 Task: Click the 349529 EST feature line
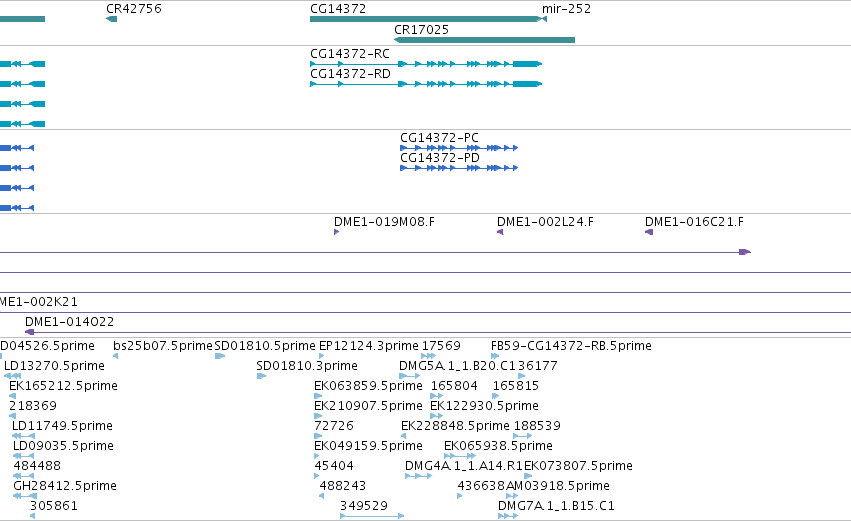372,516
